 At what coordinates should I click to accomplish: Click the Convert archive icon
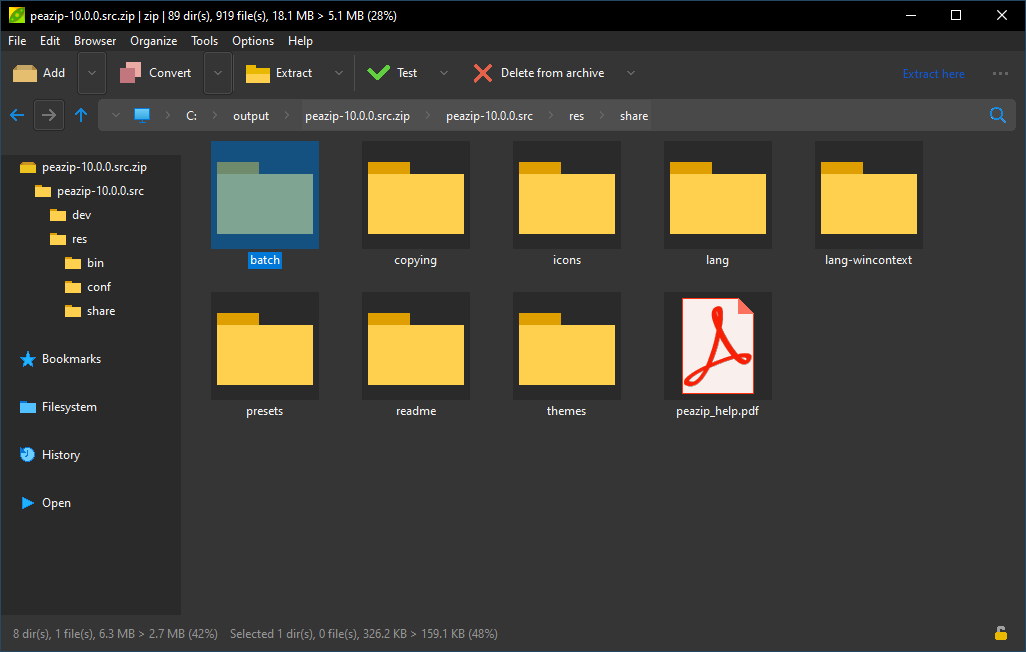[x=131, y=73]
